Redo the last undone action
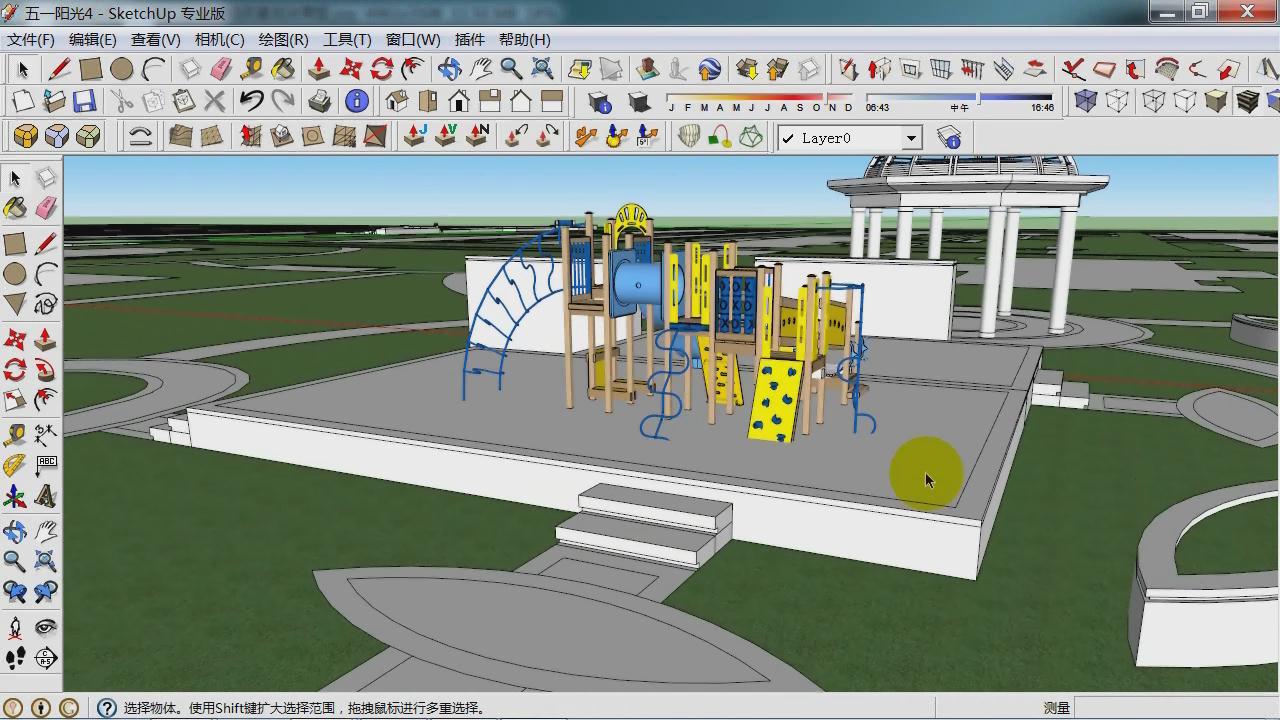1280x720 pixels. click(283, 101)
